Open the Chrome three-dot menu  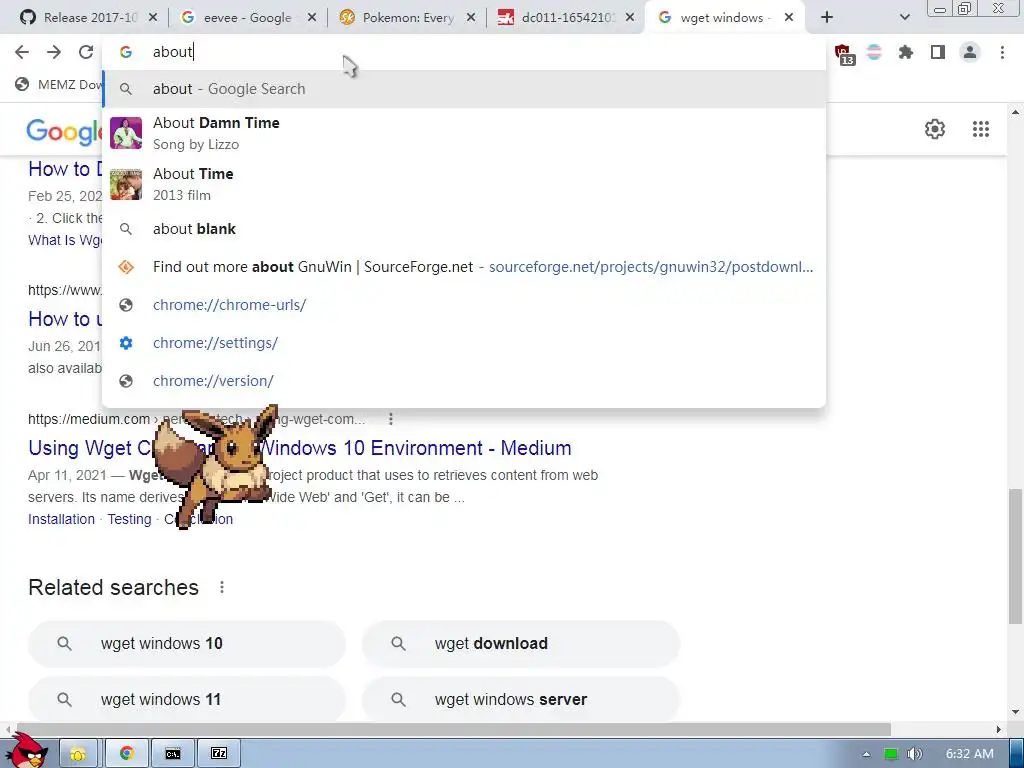[x=1002, y=52]
